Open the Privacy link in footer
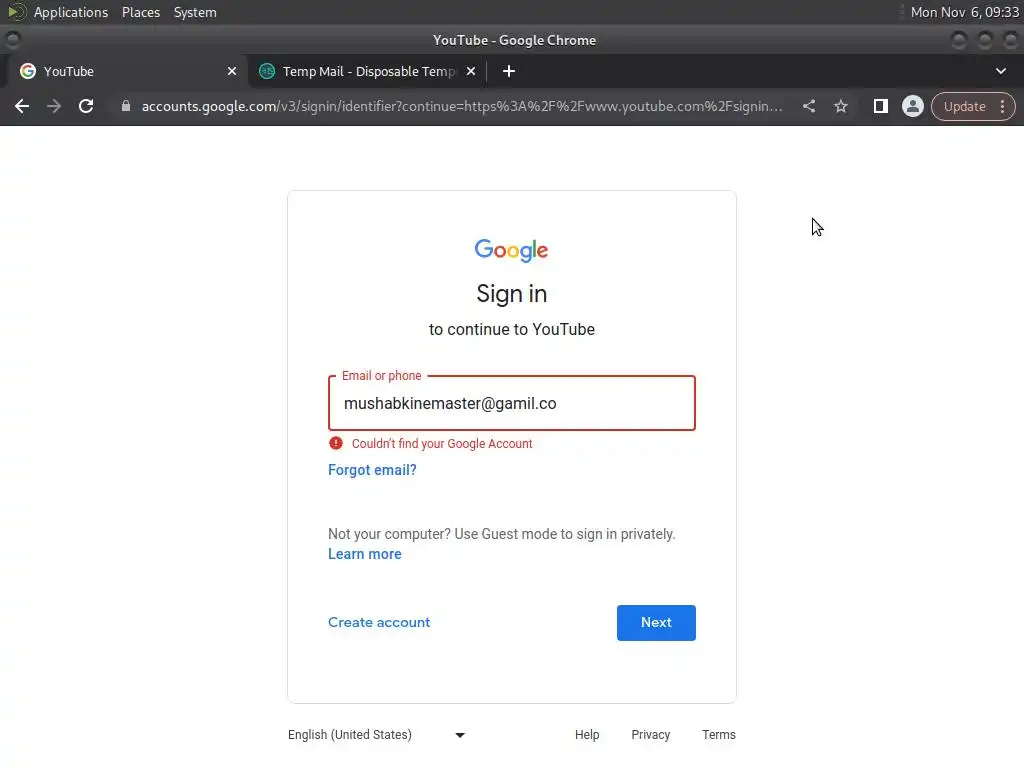Screen dimensions: 1024x768 [x=650, y=735]
